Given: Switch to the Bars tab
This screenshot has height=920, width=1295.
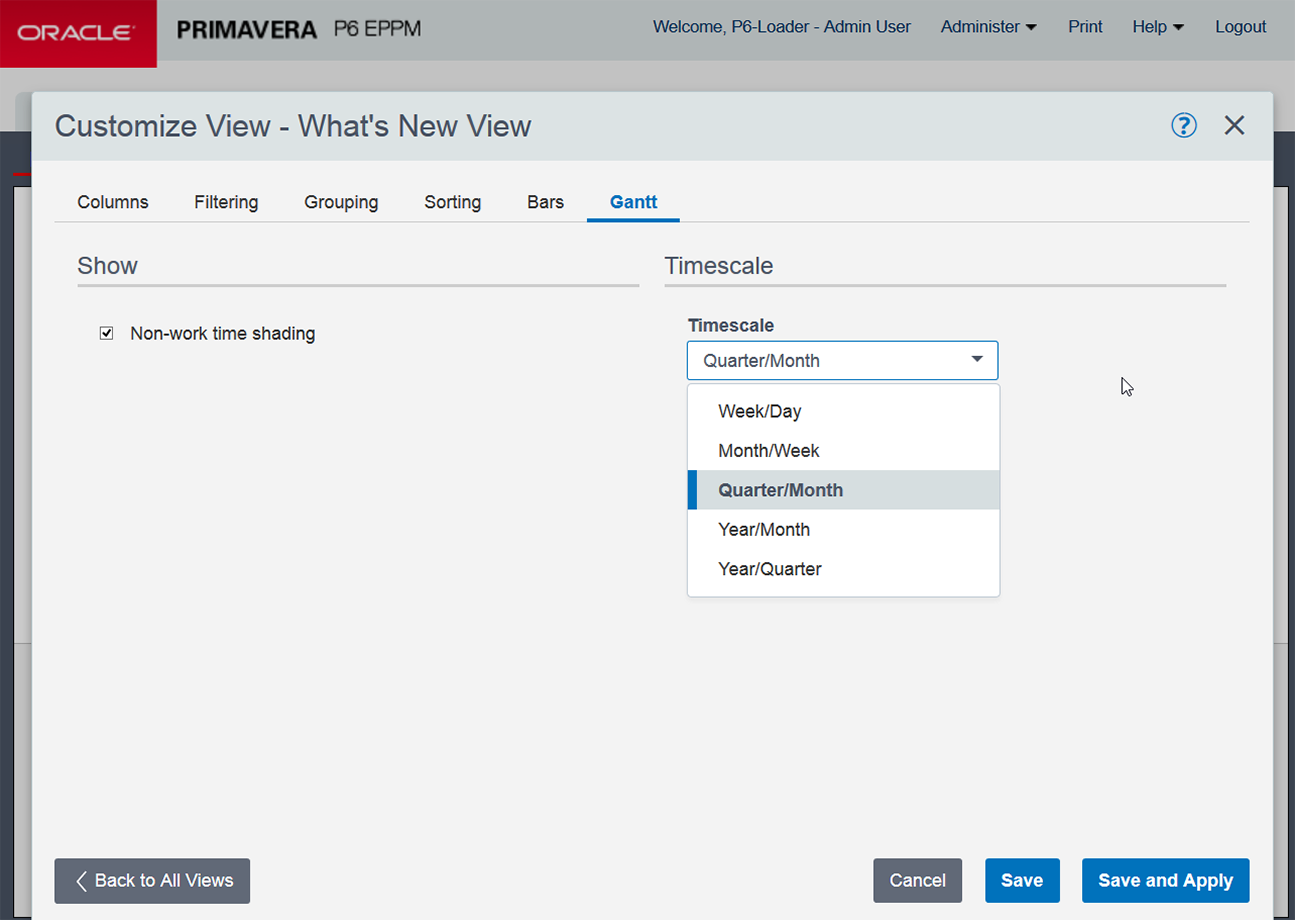Looking at the screenshot, I should 545,202.
